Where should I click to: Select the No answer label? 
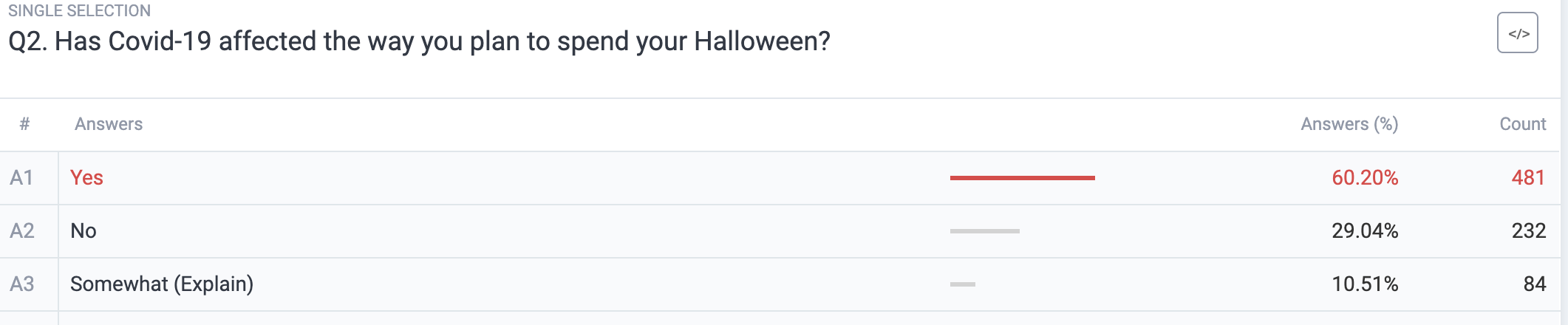83,231
